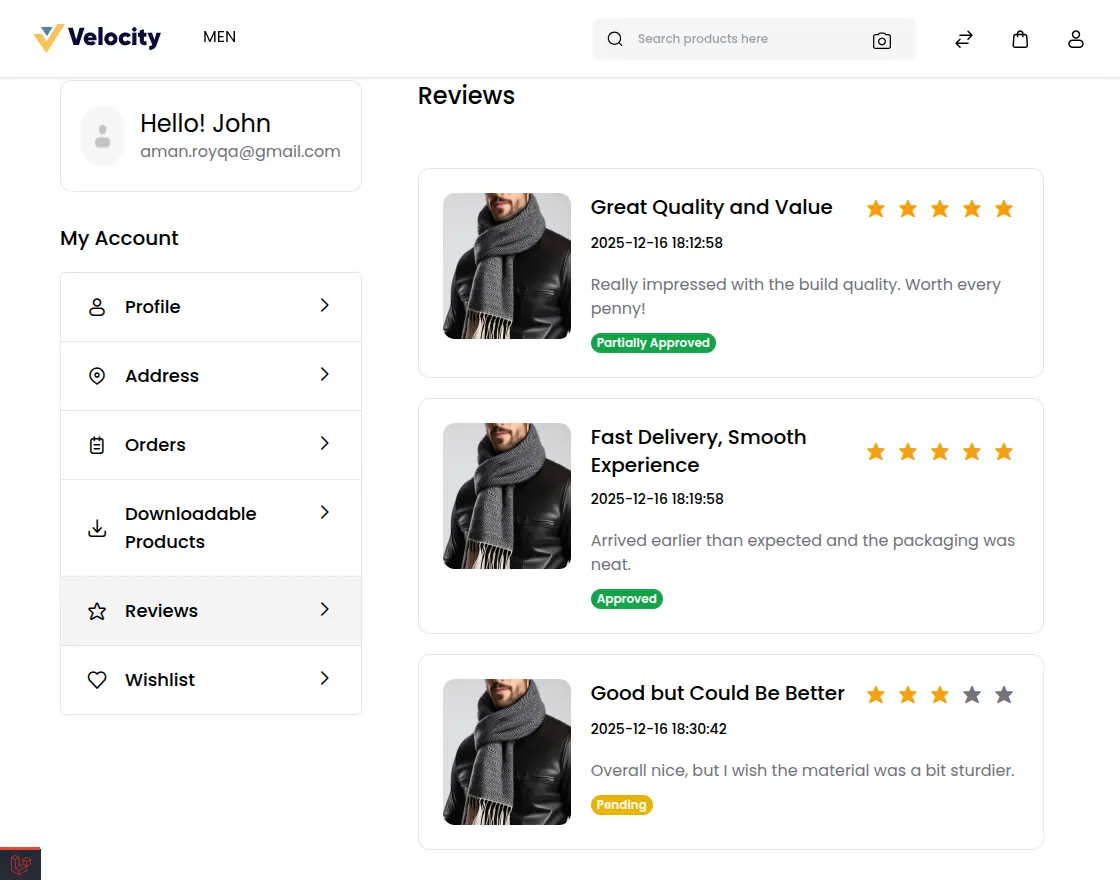Viewport: 1120px width, 880px height.
Task: Toggle the first star on Great Quality and Value
Action: [876, 208]
